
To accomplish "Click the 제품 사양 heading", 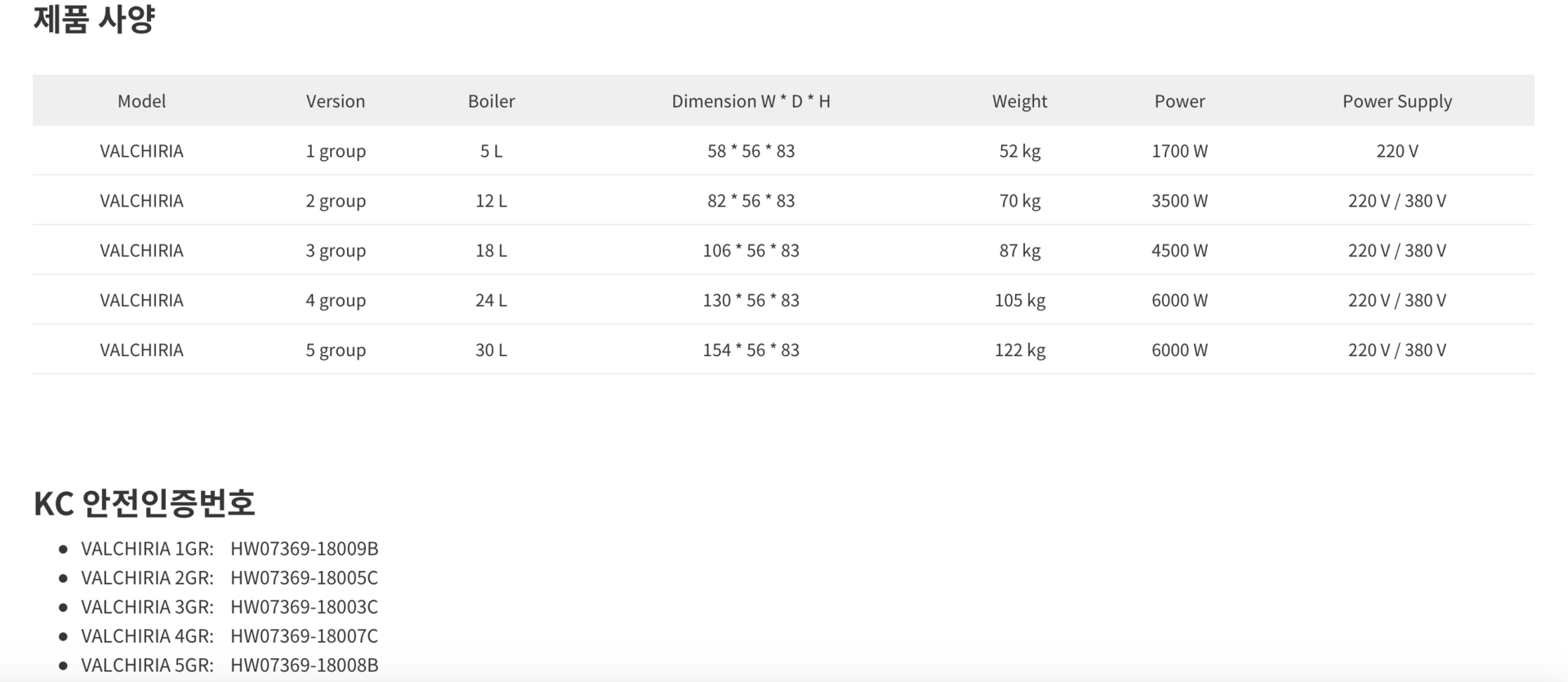I will [x=94, y=20].
